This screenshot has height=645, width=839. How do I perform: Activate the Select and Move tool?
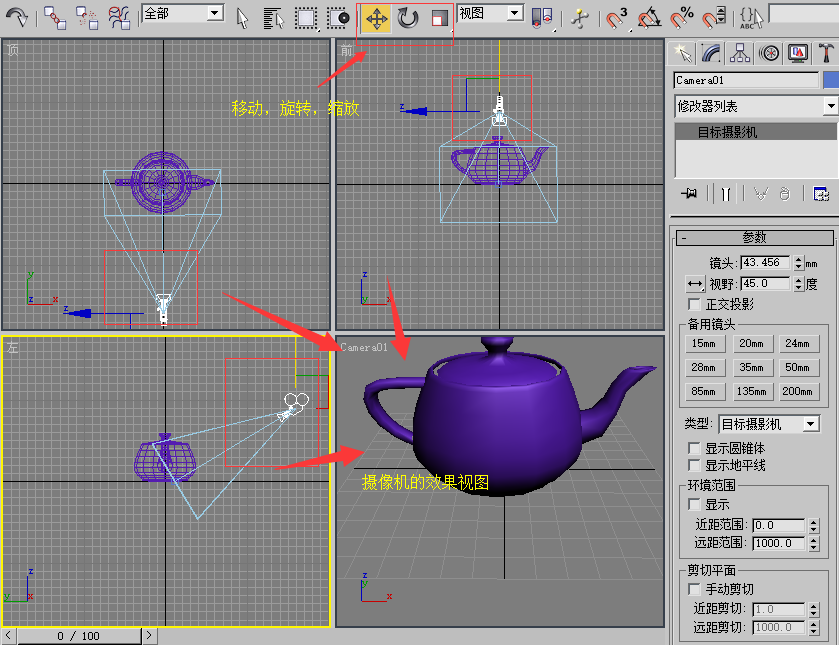pyautogui.click(x=377, y=19)
